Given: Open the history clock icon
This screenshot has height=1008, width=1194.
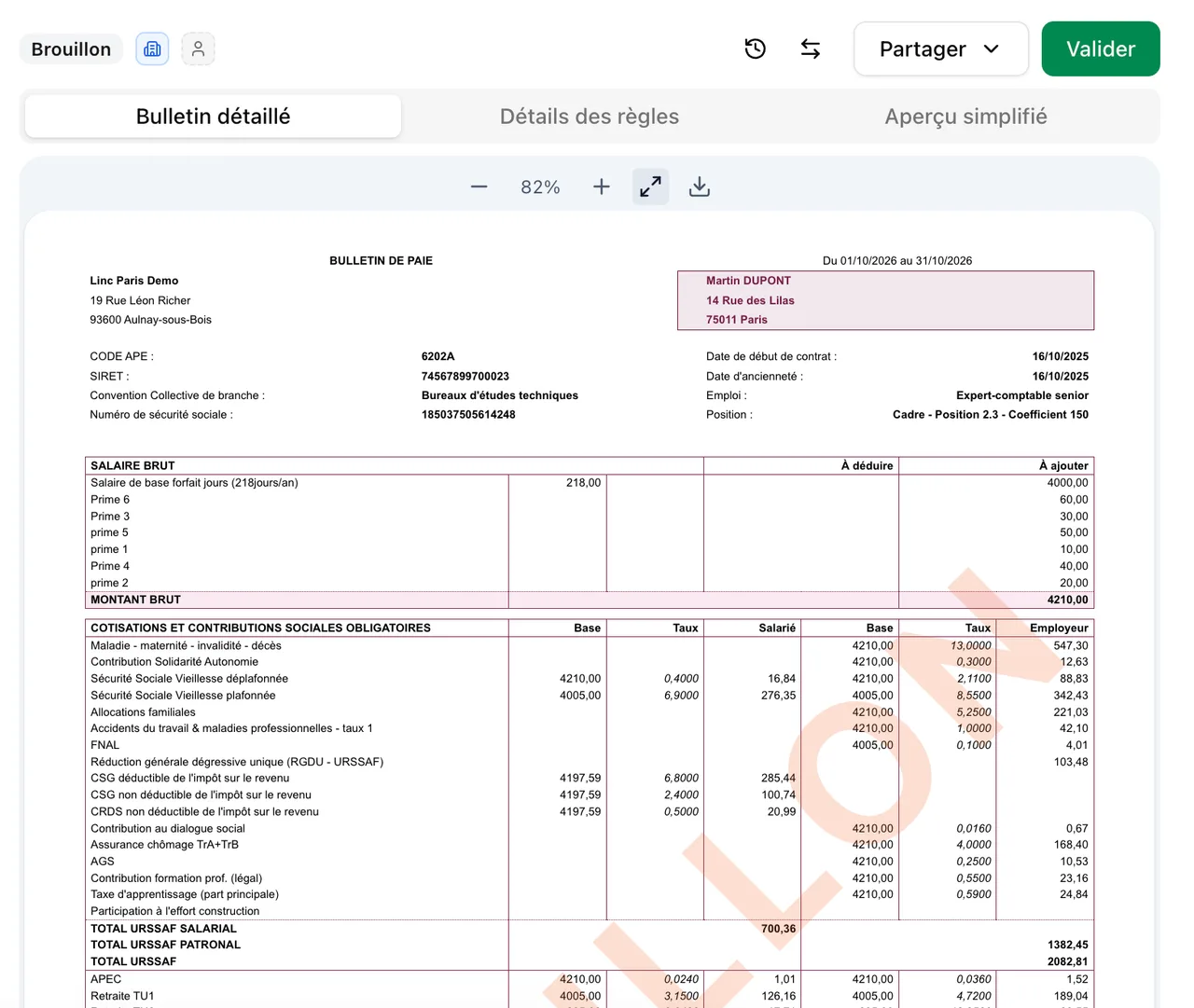Looking at the screenshot, I should point(756,48).
